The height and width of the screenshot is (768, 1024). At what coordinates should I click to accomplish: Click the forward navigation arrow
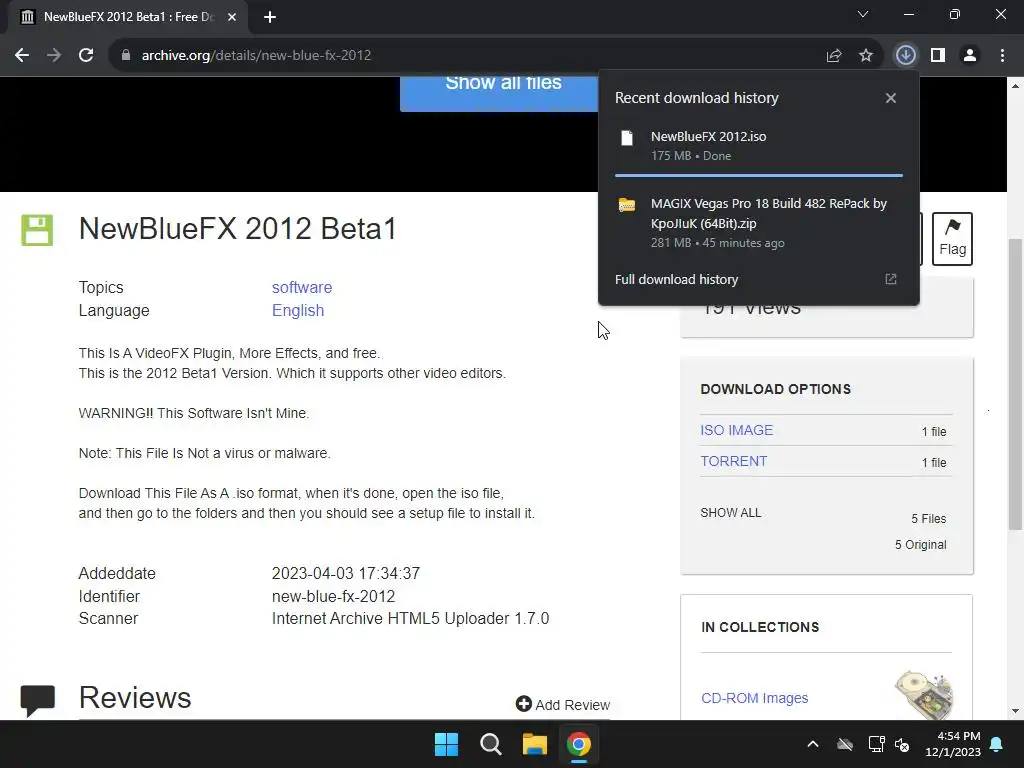[x=54, y=56]
